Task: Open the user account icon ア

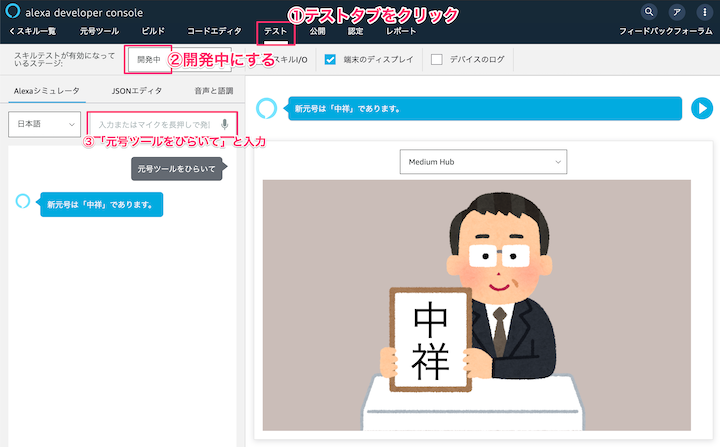Action: click(677, 12)
